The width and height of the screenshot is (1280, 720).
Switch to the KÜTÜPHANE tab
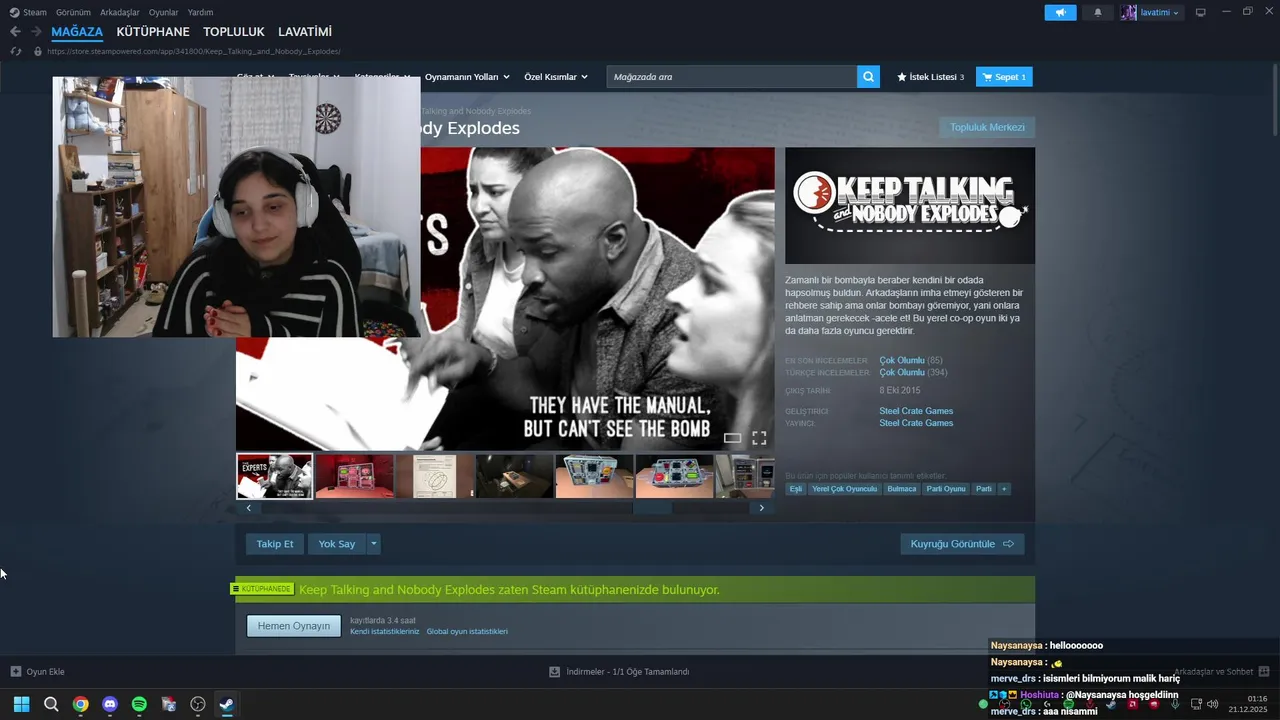(153, 32)
